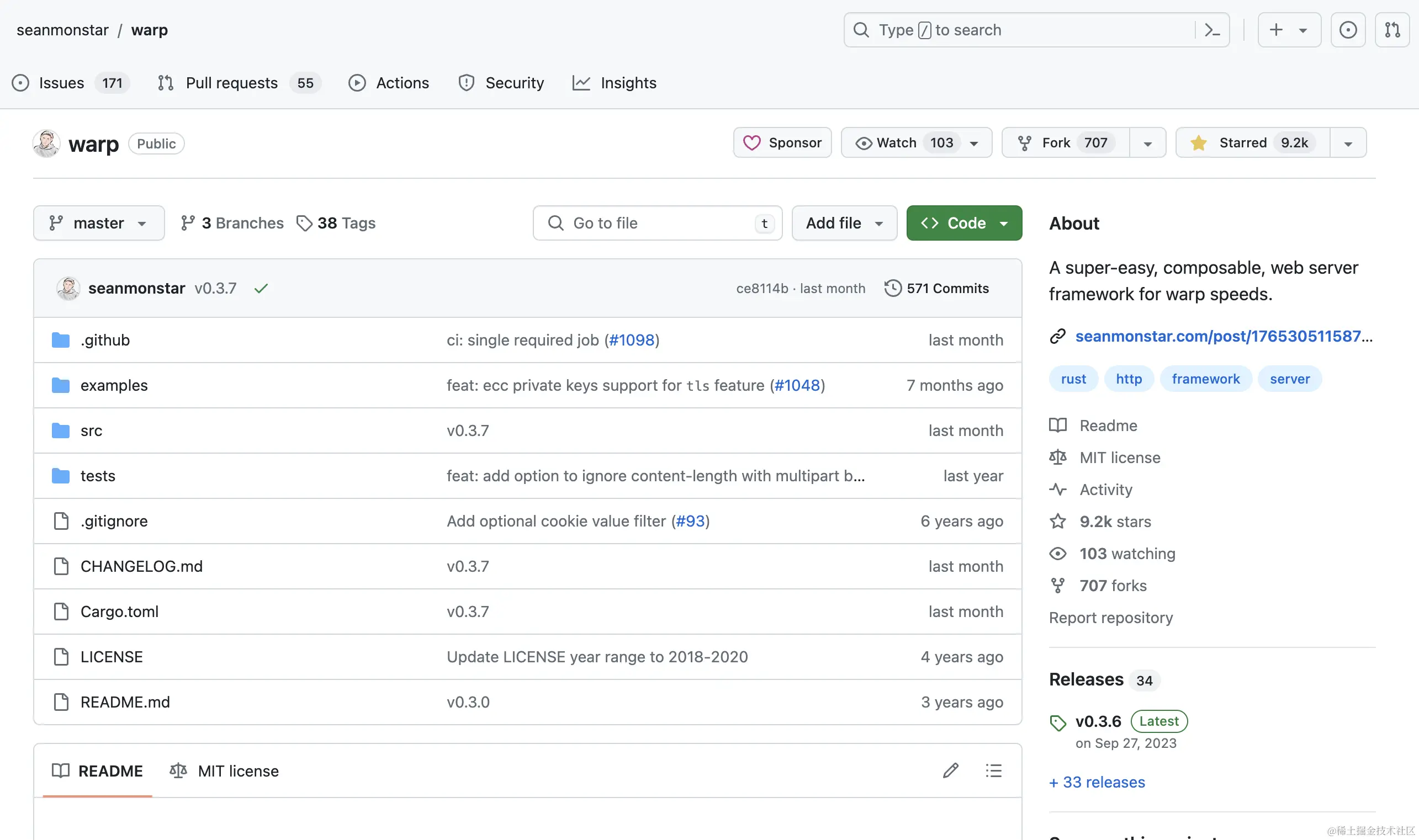The image size is (1419, 840).
Task: Open the 571 Commits history
Action: (936, 289)
